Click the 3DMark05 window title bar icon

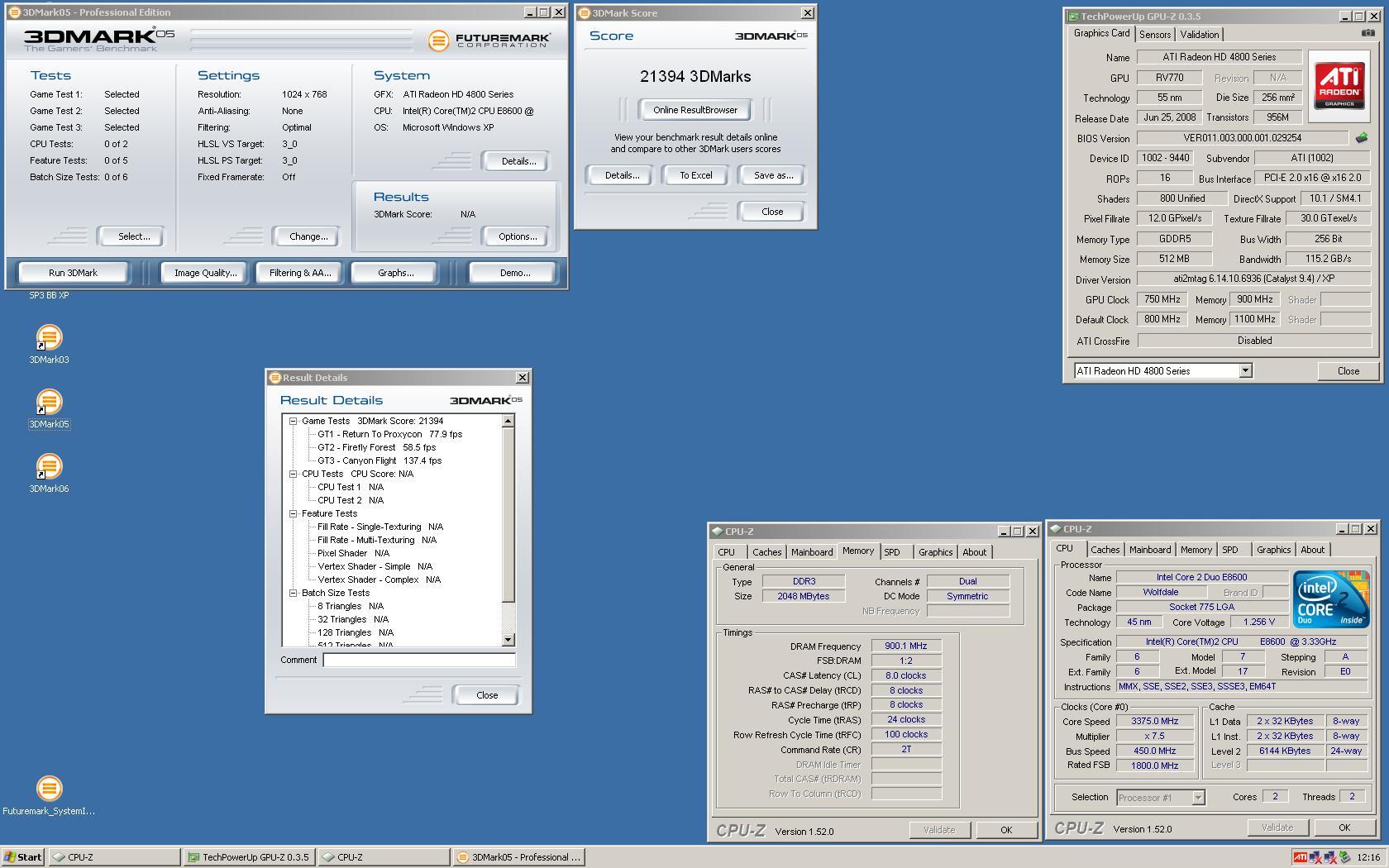pyautogui.click(x=14, y=12)
